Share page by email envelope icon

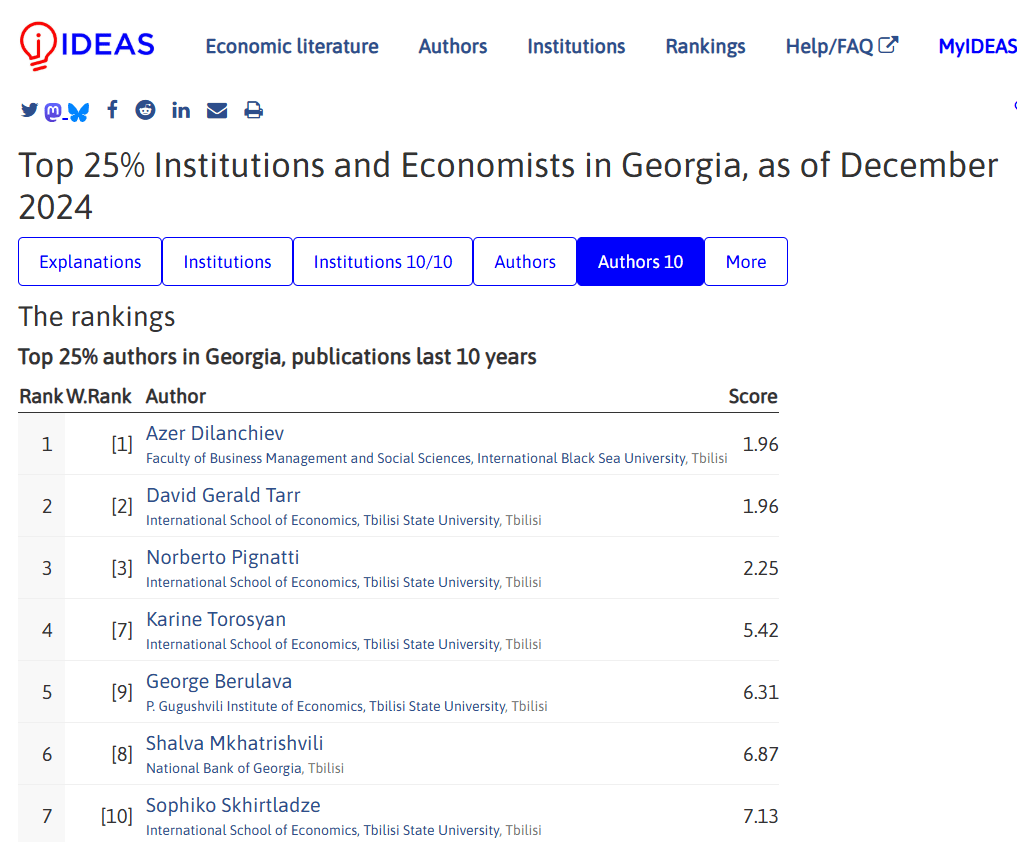pyautogui.click(x=217, y=111)
